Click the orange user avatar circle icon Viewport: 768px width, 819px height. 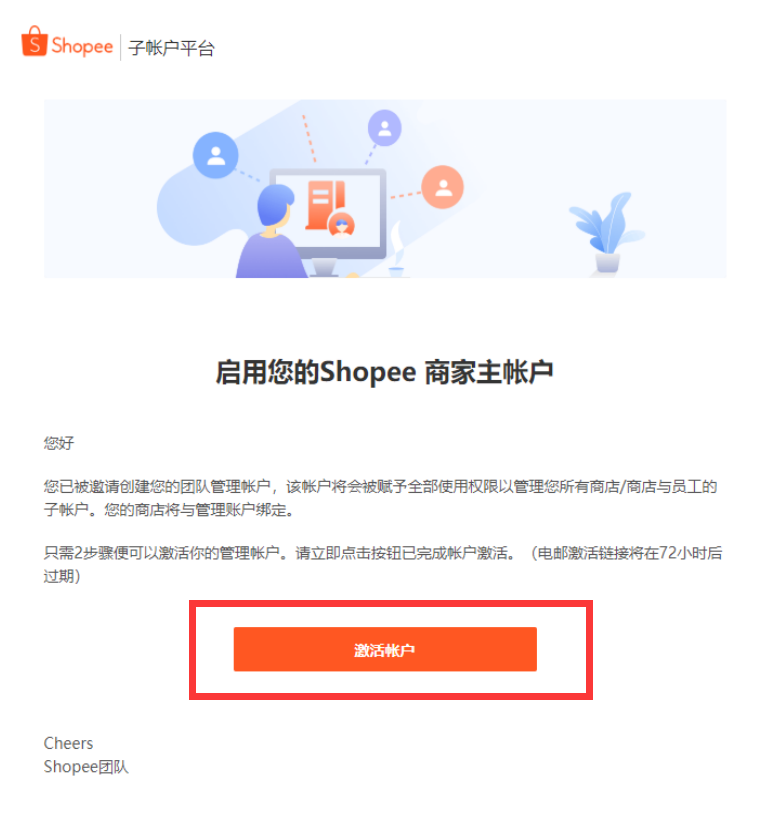tap(443, 187)
